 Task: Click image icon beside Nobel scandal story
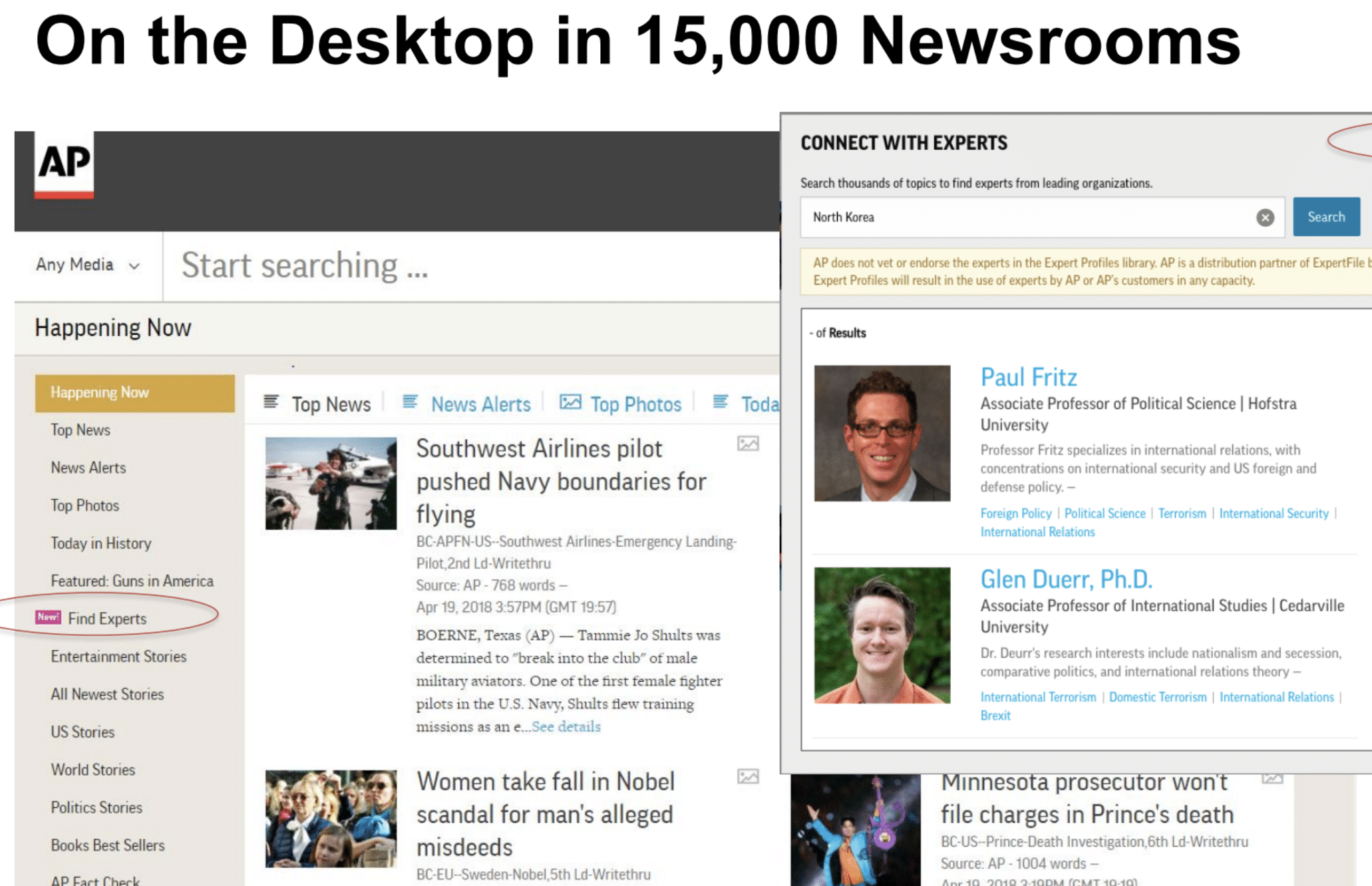coord(748,776)
